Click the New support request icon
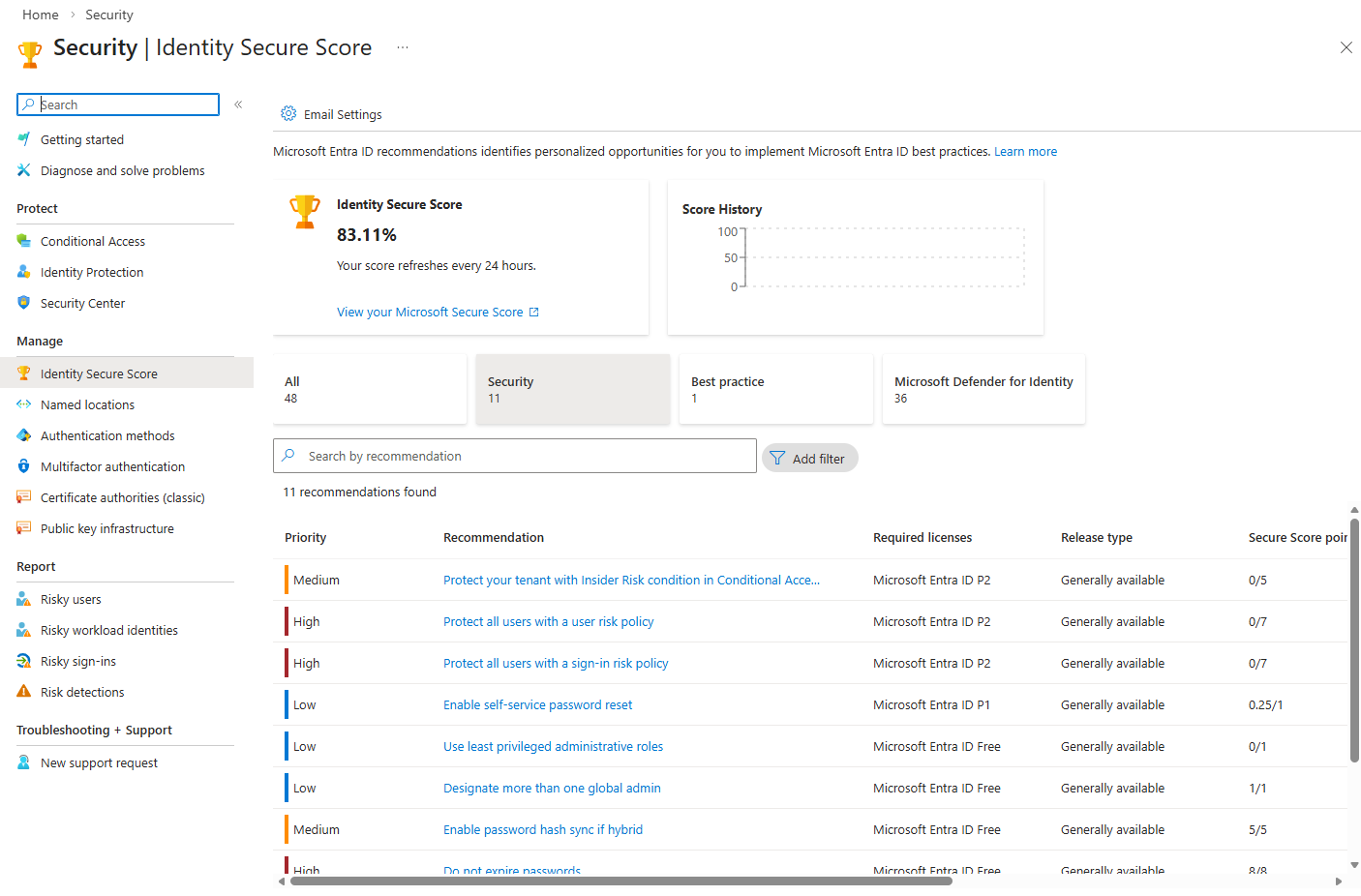The width and height of the screenshot is (1361, 896). tap(24, 762)
